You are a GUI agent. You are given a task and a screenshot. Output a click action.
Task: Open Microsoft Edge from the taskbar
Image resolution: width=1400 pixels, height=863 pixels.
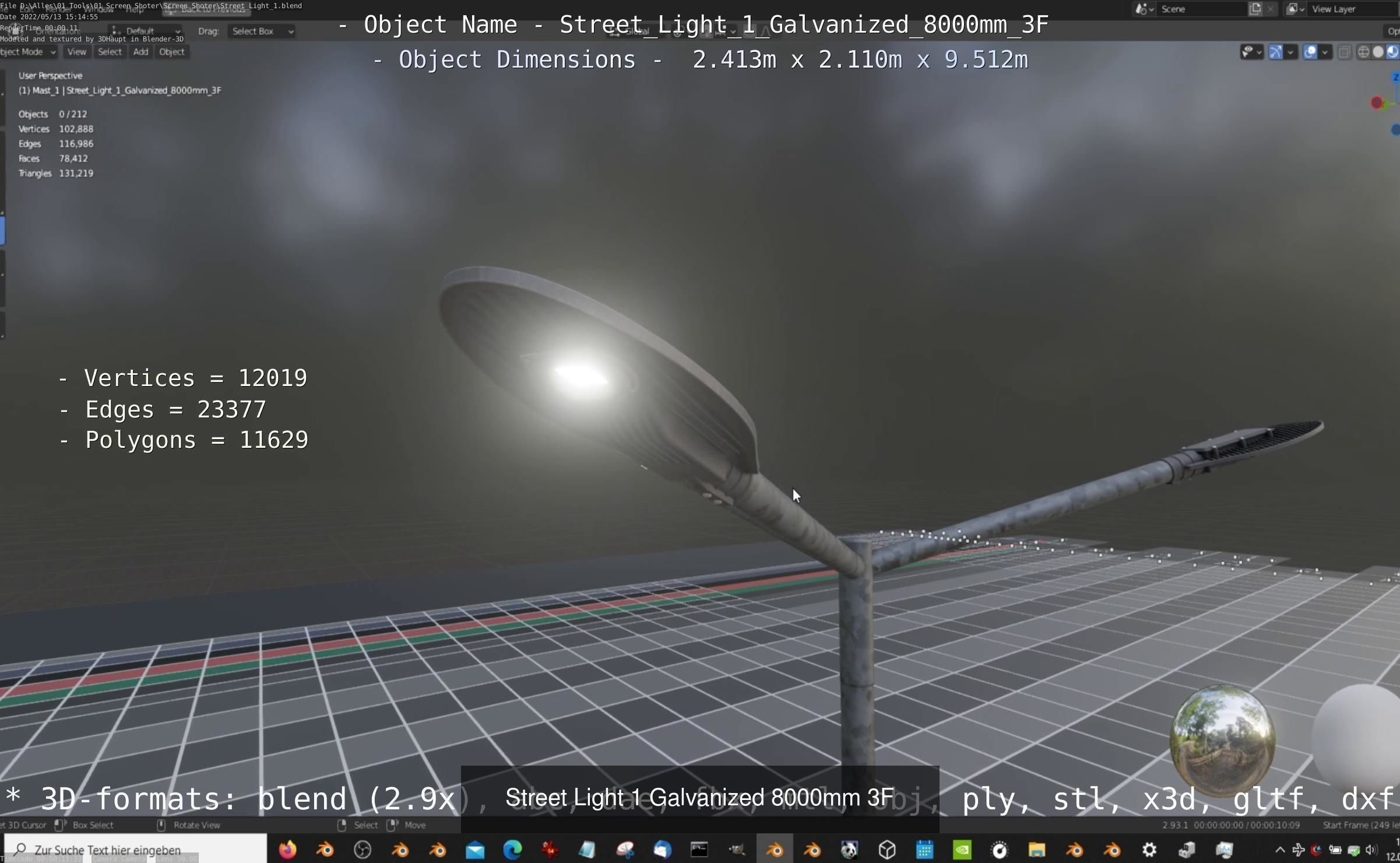coord(512,850)
